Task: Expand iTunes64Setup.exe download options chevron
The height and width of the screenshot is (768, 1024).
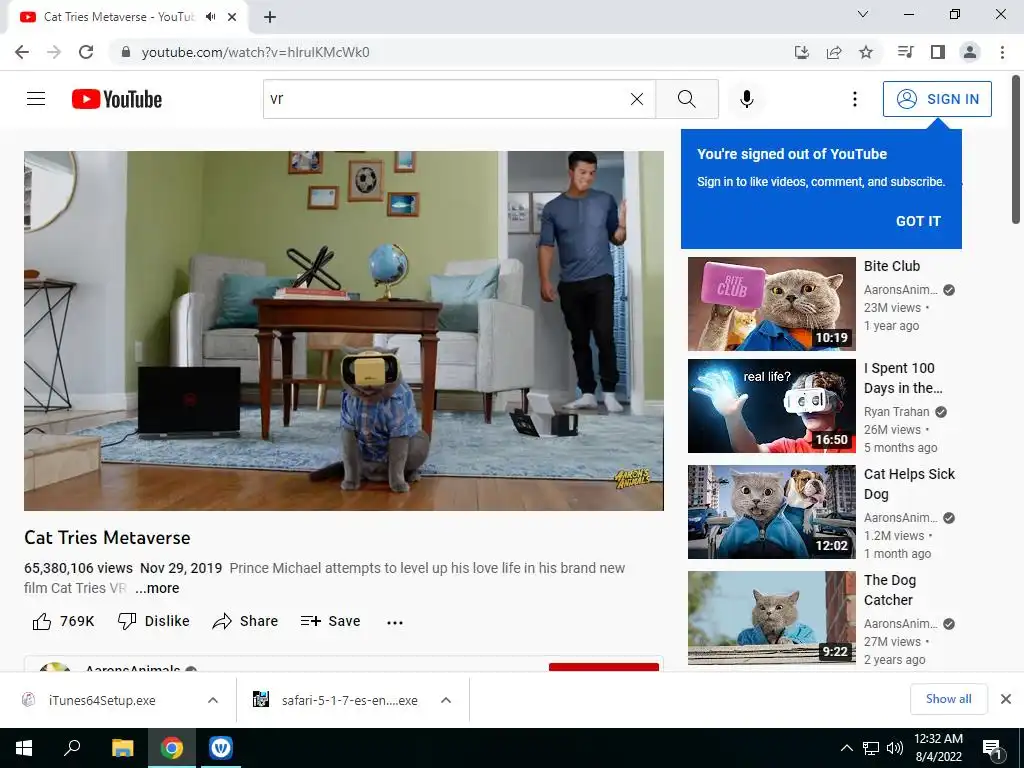Action: tap(213, 700)
